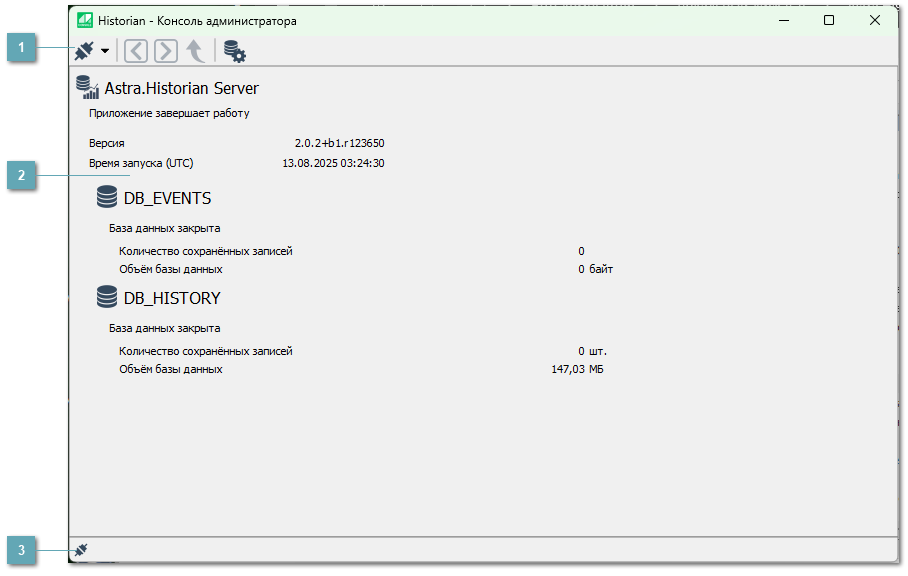The image size is (908, 576).
Task: Click the version value 2.0.2+b1.r123650
Action: pos(338,143)
